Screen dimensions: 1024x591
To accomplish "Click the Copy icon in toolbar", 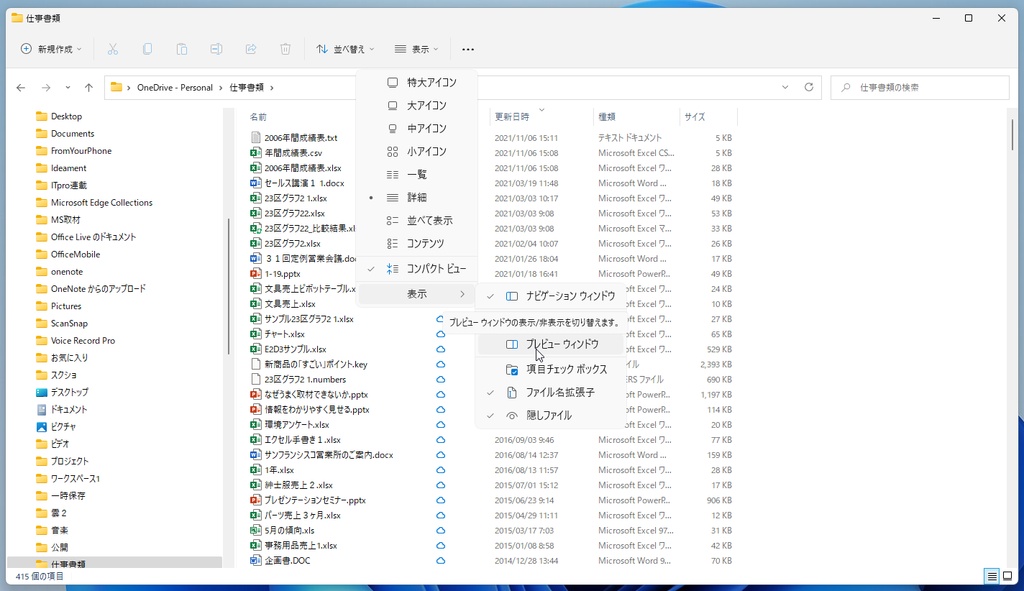I will point(148,49).
